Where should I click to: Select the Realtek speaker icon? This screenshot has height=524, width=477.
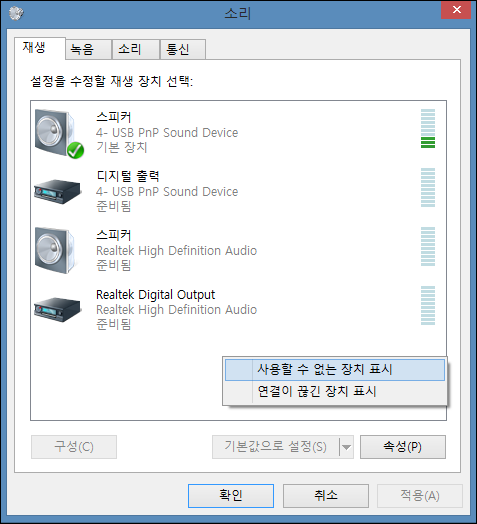56,250
